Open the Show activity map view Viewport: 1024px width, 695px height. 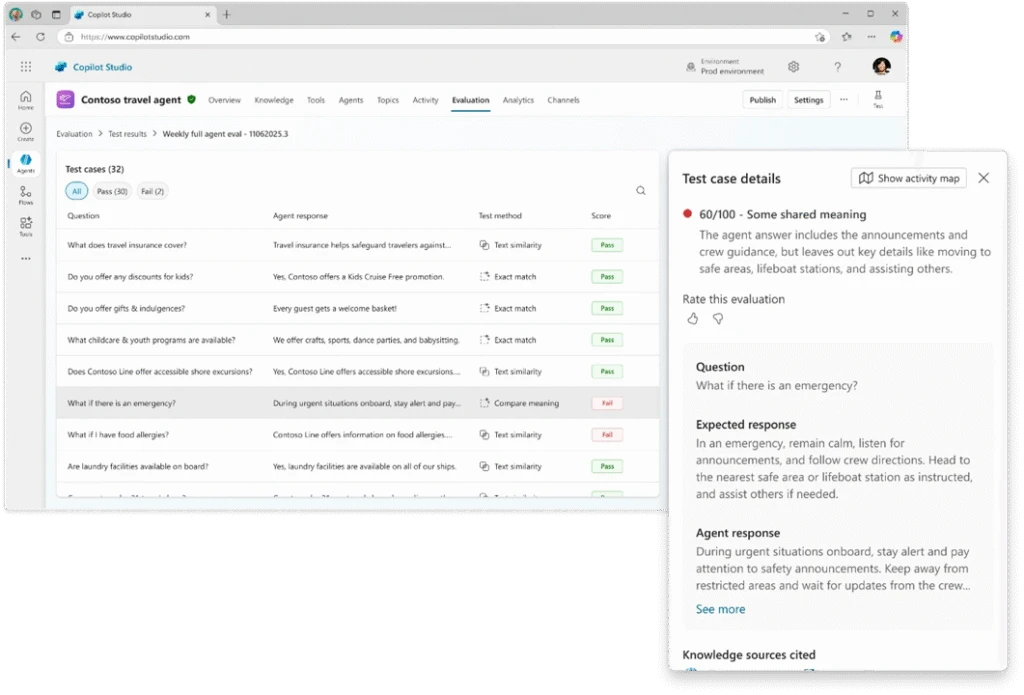pos(908,178)
